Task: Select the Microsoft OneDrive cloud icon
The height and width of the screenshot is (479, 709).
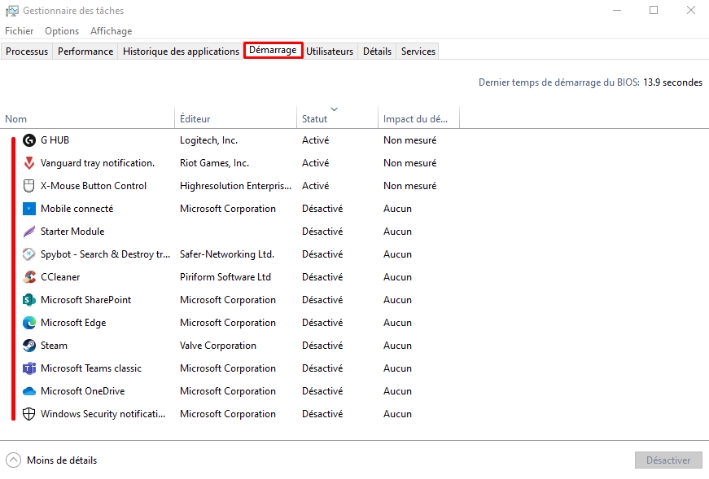Action: pos(29,391)
